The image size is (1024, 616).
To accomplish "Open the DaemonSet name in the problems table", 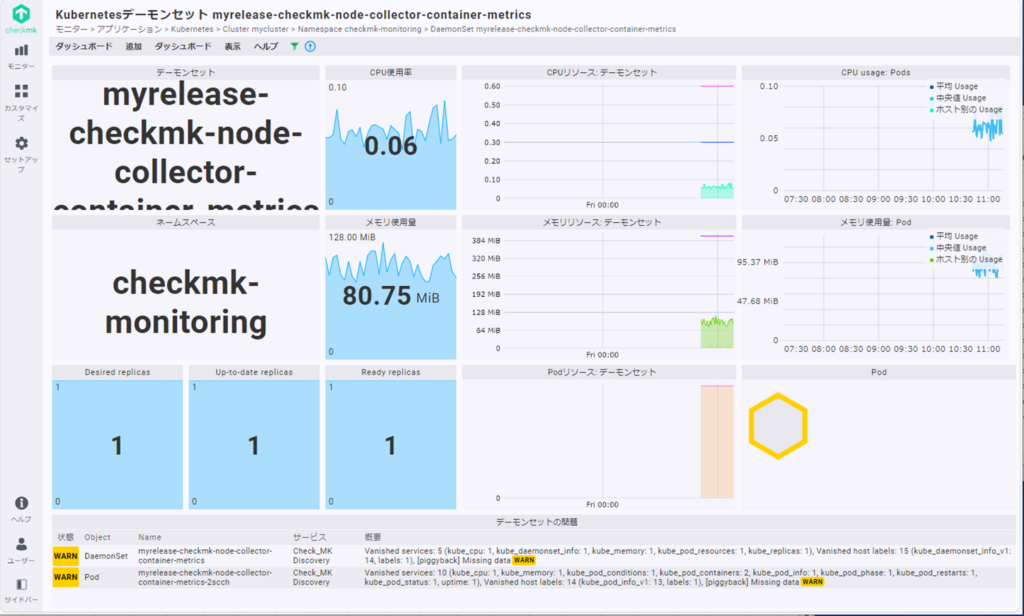I will coord(205,556).
